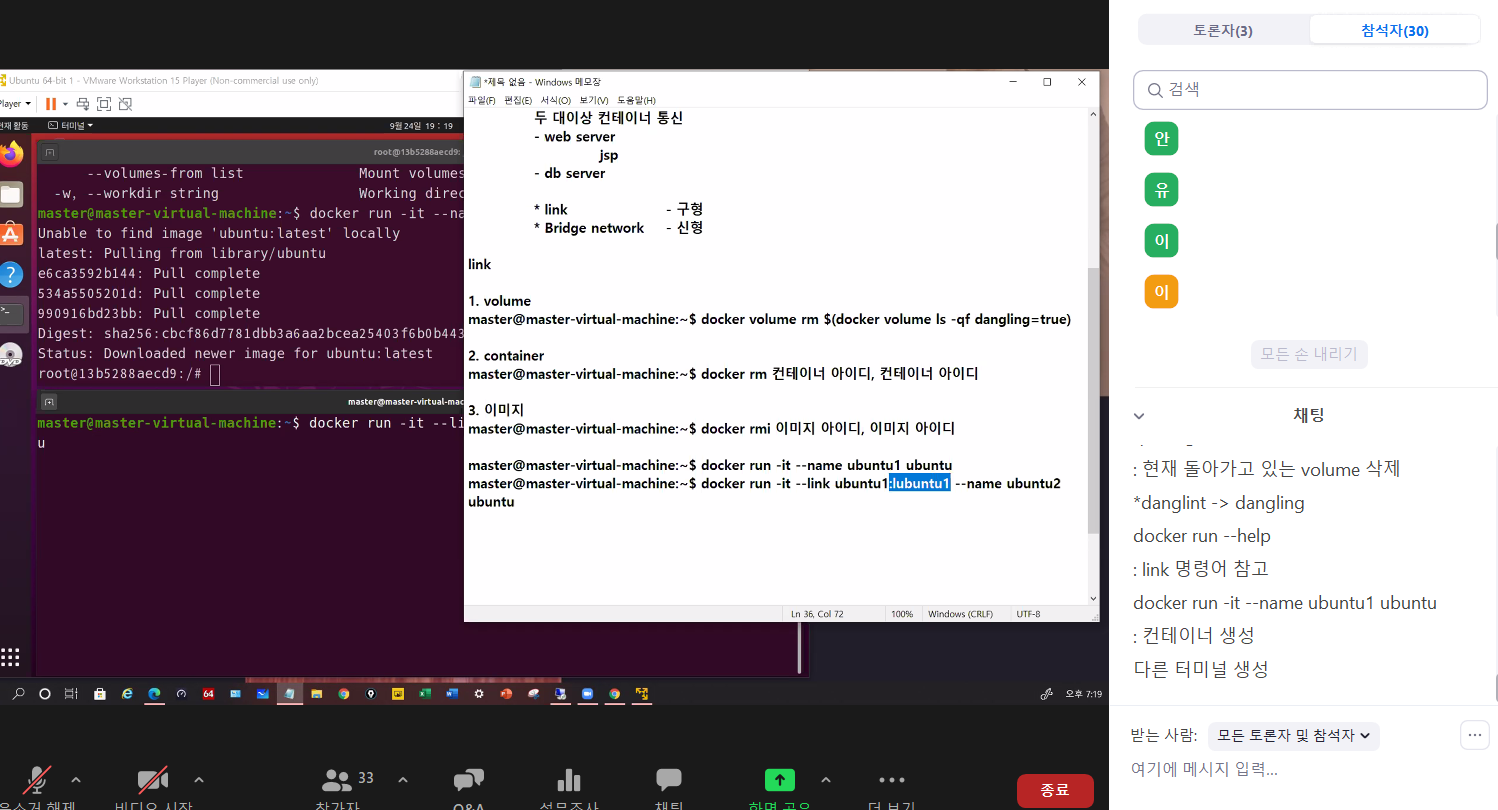Switch to the panelists tab
This screenshot has width=1498, height=810.
click(1223, 30)
